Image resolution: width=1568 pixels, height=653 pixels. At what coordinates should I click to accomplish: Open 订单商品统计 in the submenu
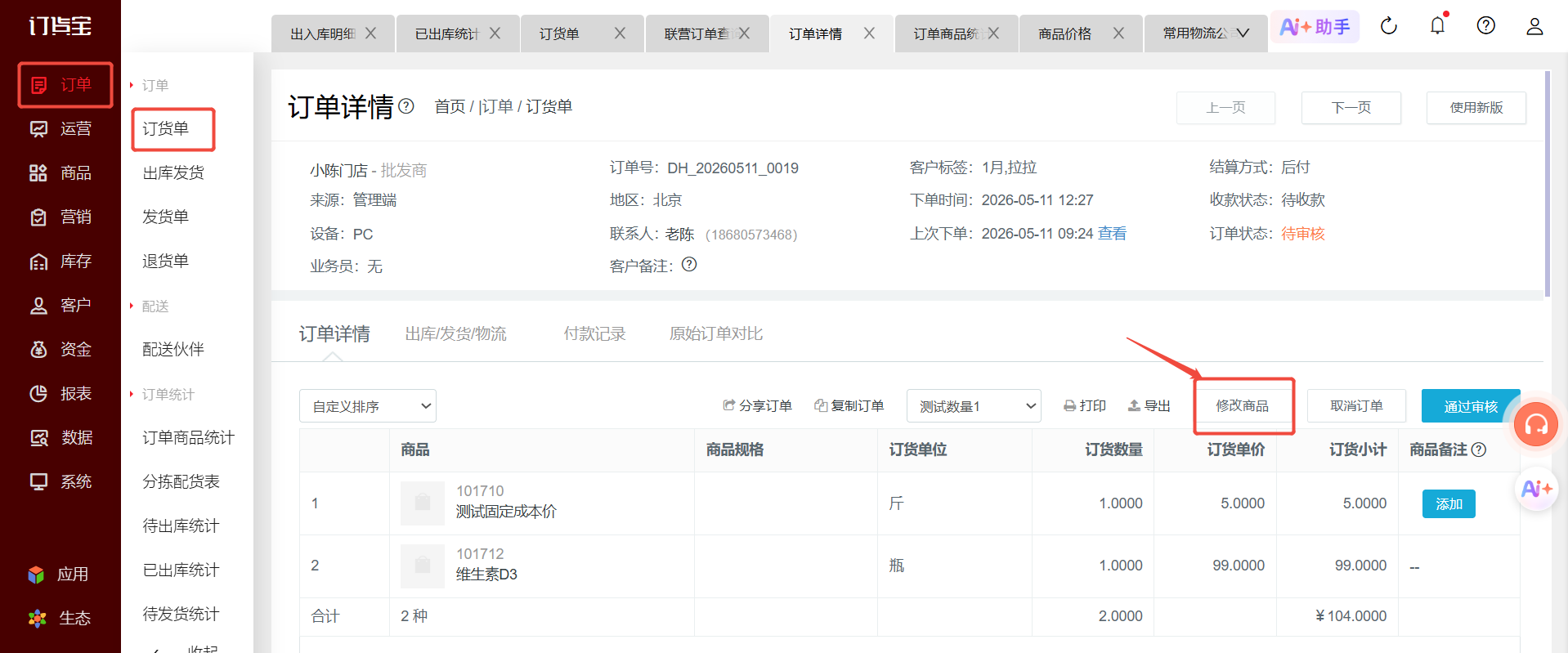point(188,438)
